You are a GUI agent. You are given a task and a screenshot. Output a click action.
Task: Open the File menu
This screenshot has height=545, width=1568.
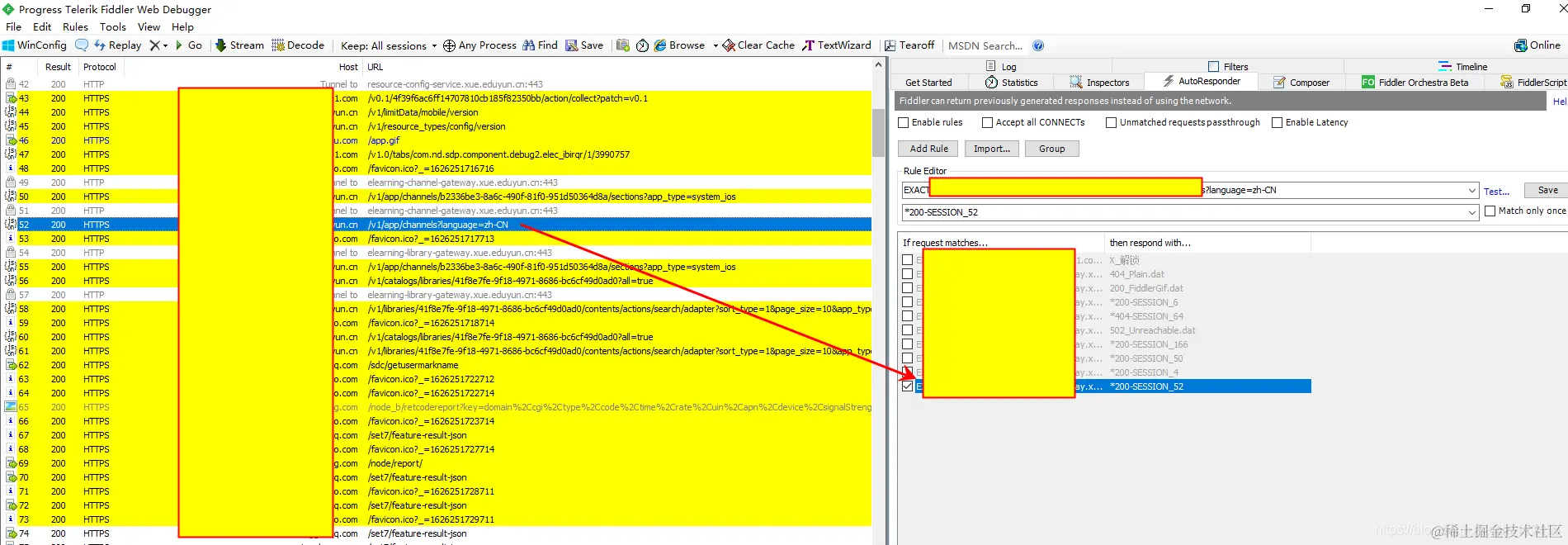coord(13,26)
